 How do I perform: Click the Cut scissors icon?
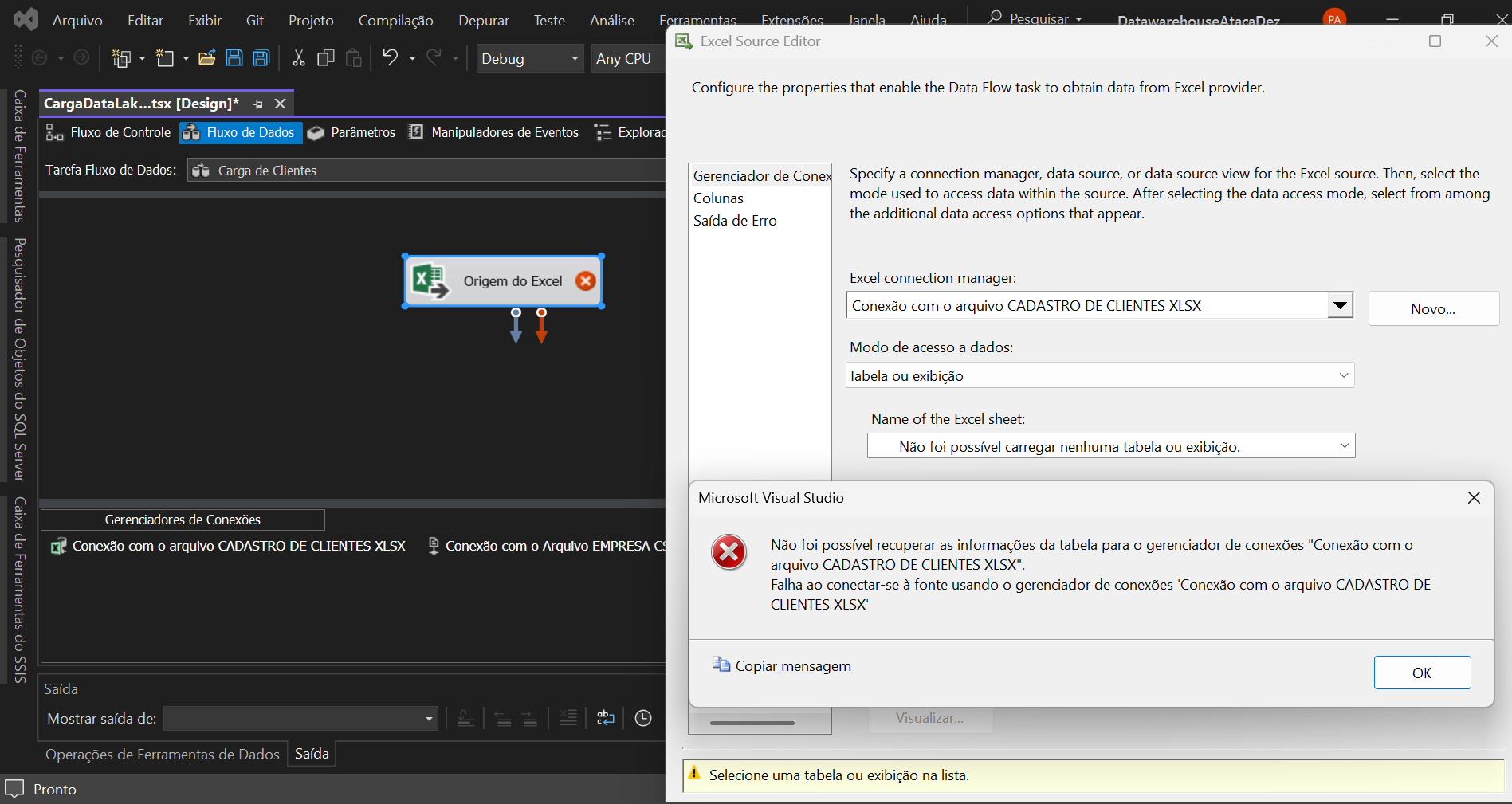299,57
